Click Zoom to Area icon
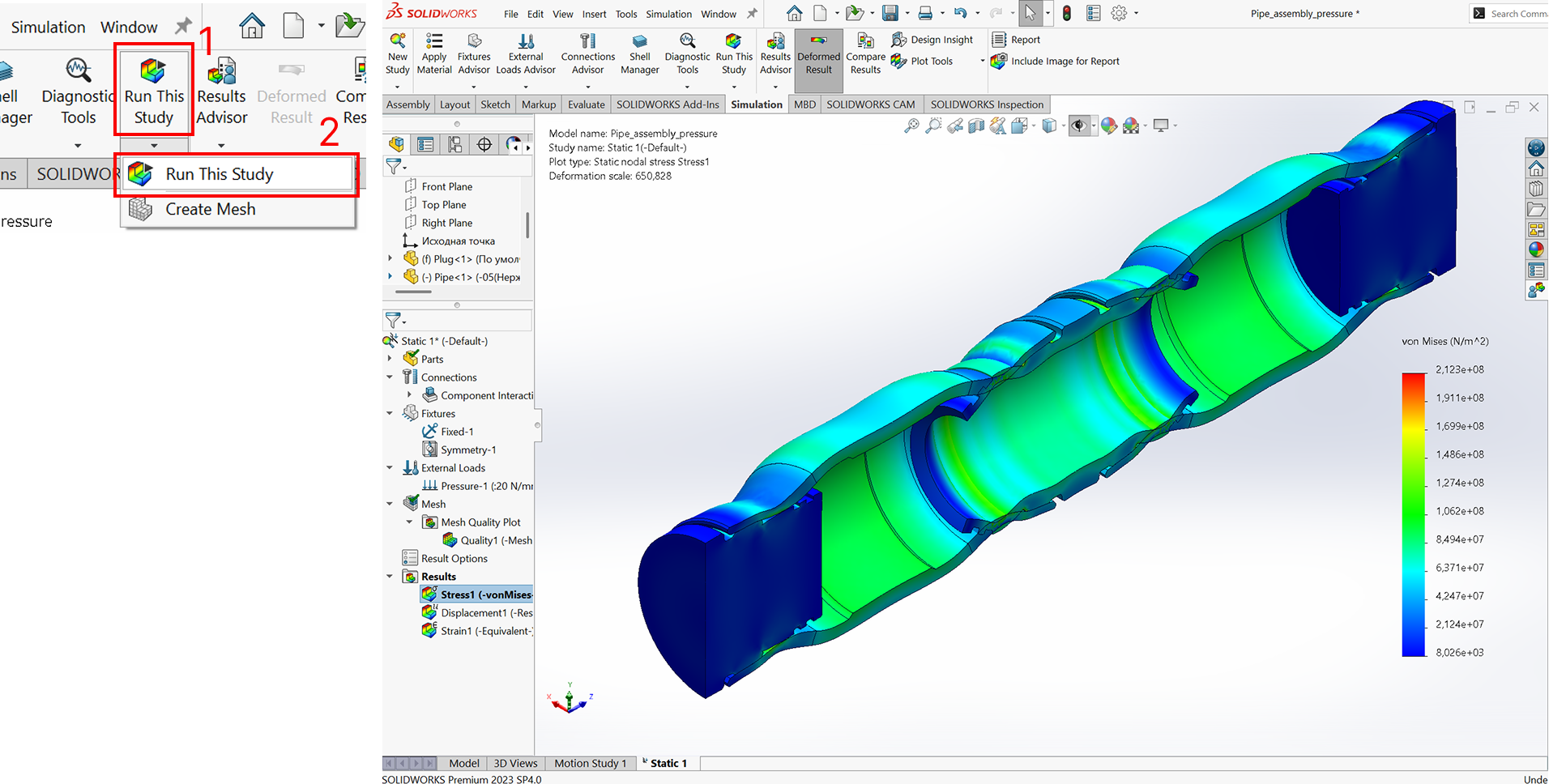The width and height of the screenshot is (1549, 784). point(933,126)
